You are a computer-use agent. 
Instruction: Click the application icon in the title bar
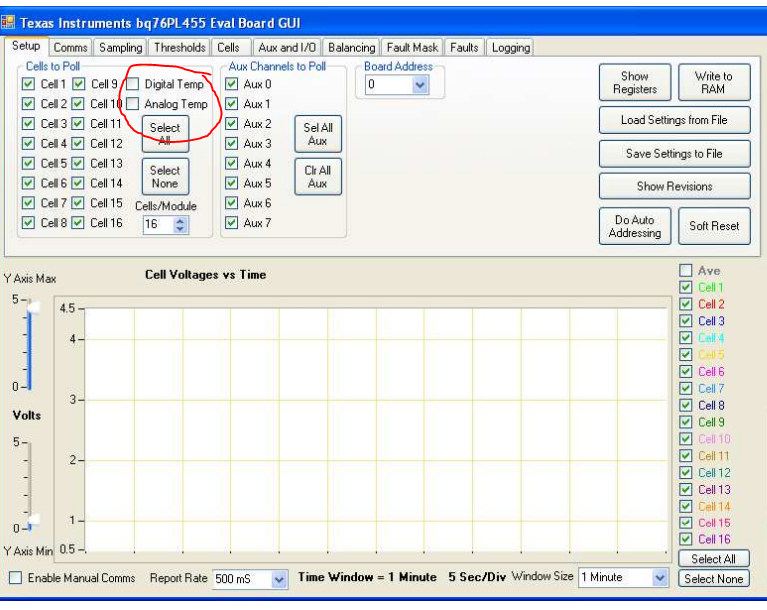[8, 22]
